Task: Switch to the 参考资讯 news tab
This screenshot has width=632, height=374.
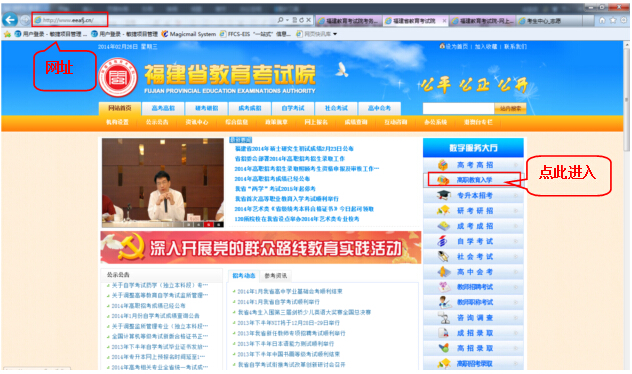Action: 276,276
